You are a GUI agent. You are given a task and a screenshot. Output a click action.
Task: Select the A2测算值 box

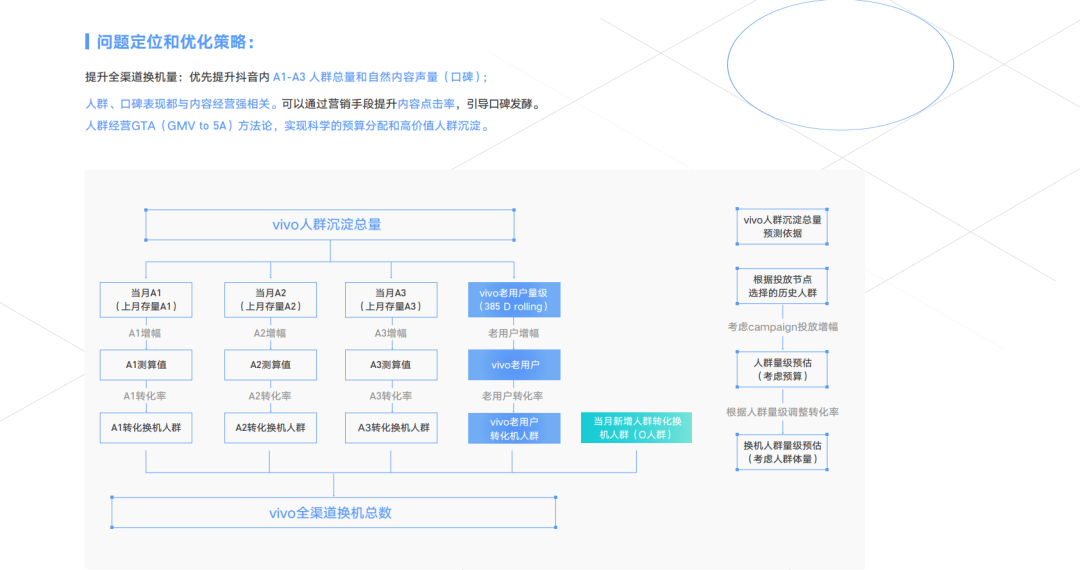(271, 365)
